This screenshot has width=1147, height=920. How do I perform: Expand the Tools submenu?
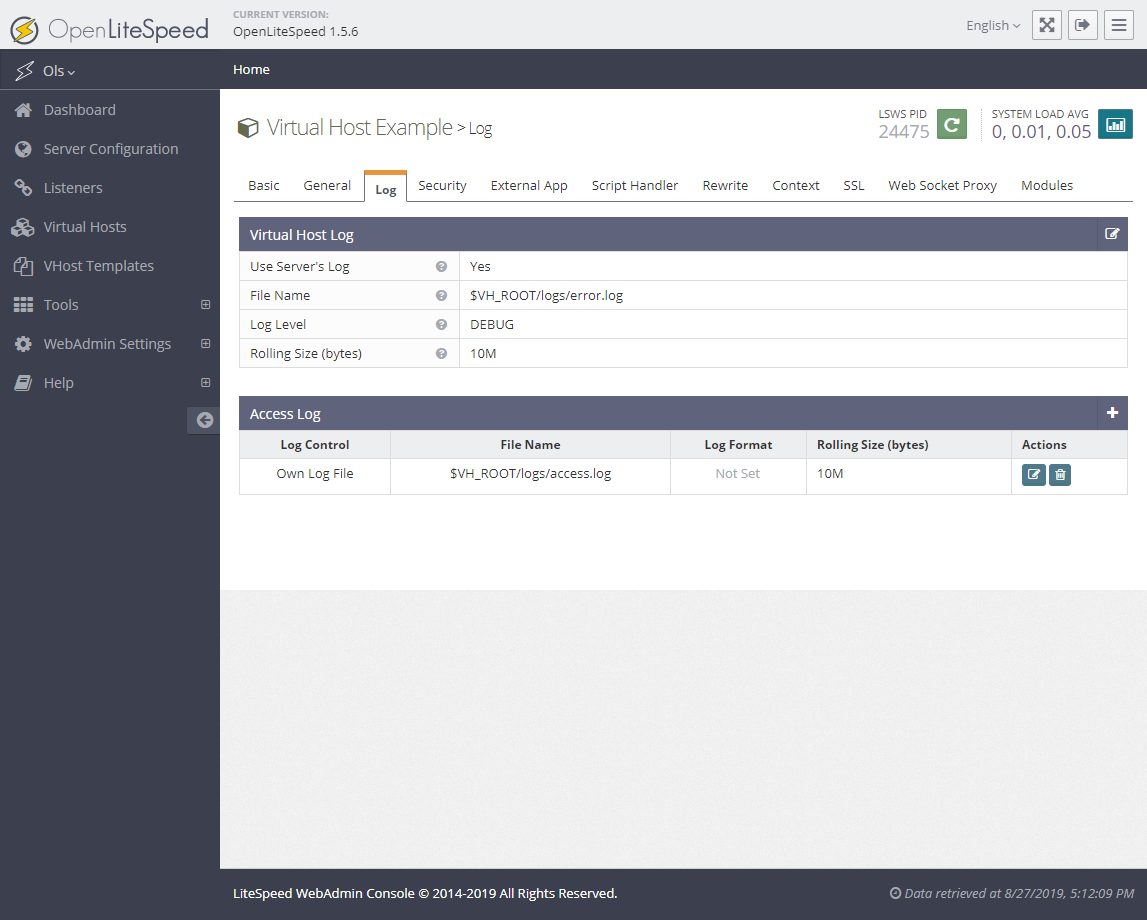coord(206,304)
